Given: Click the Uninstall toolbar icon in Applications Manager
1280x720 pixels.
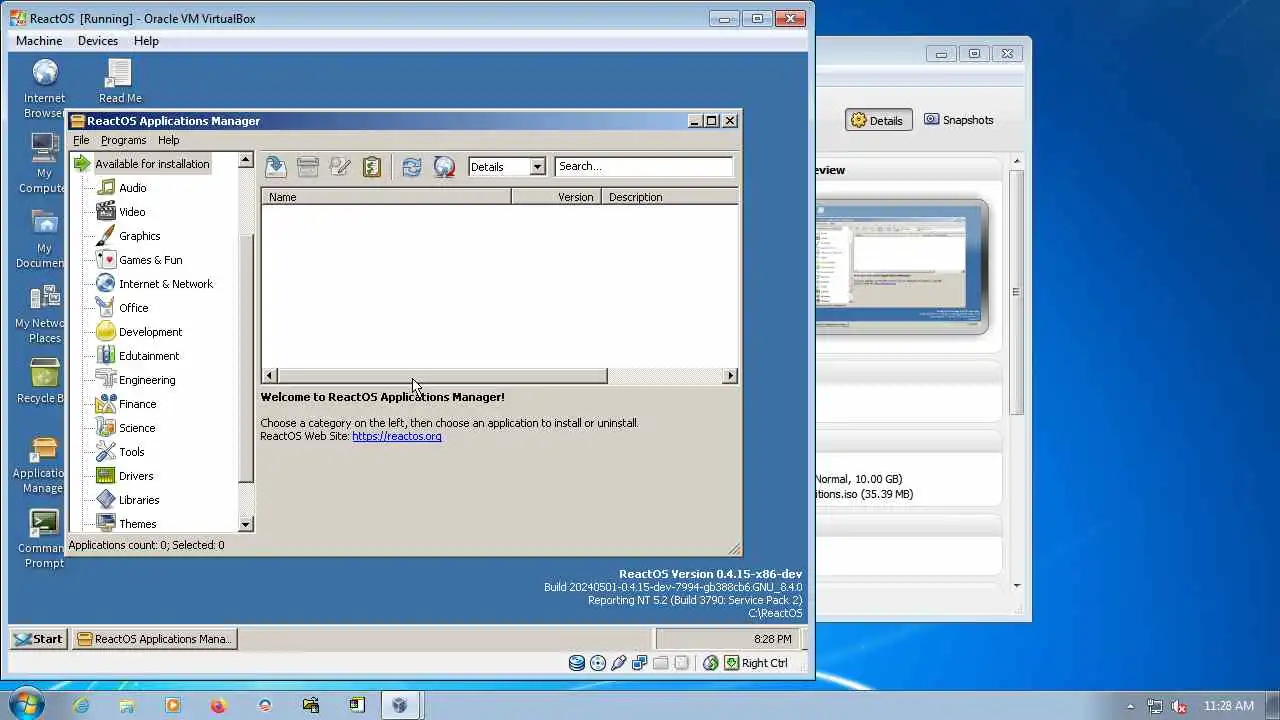Looking at the screenshot, I should (x=308, y=167).
